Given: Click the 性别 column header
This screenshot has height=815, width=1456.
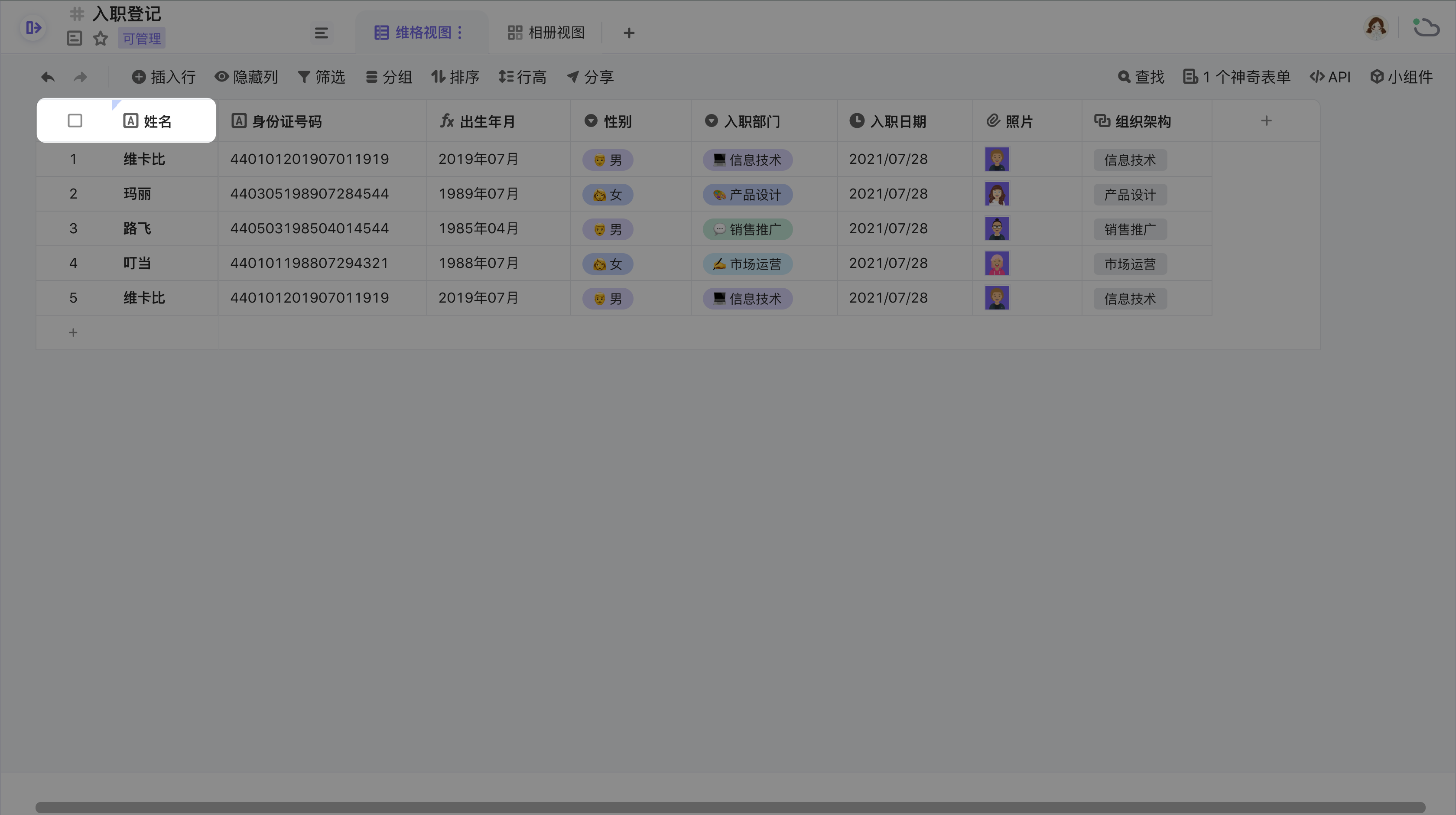Looking at the screenshot, I should 631,121.
